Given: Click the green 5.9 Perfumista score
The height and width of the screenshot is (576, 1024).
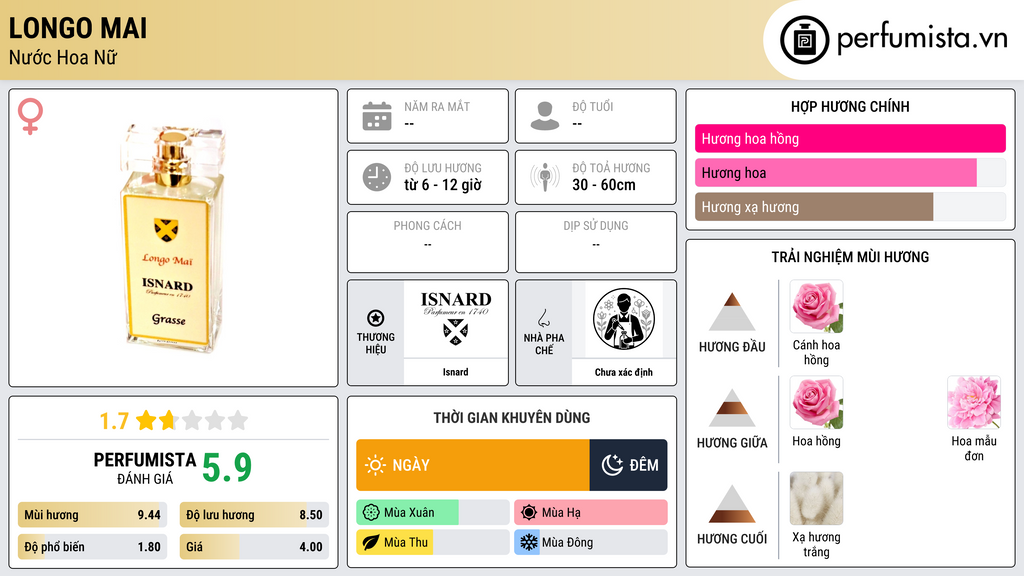Looking at the screenshot, I should (227, 467).
